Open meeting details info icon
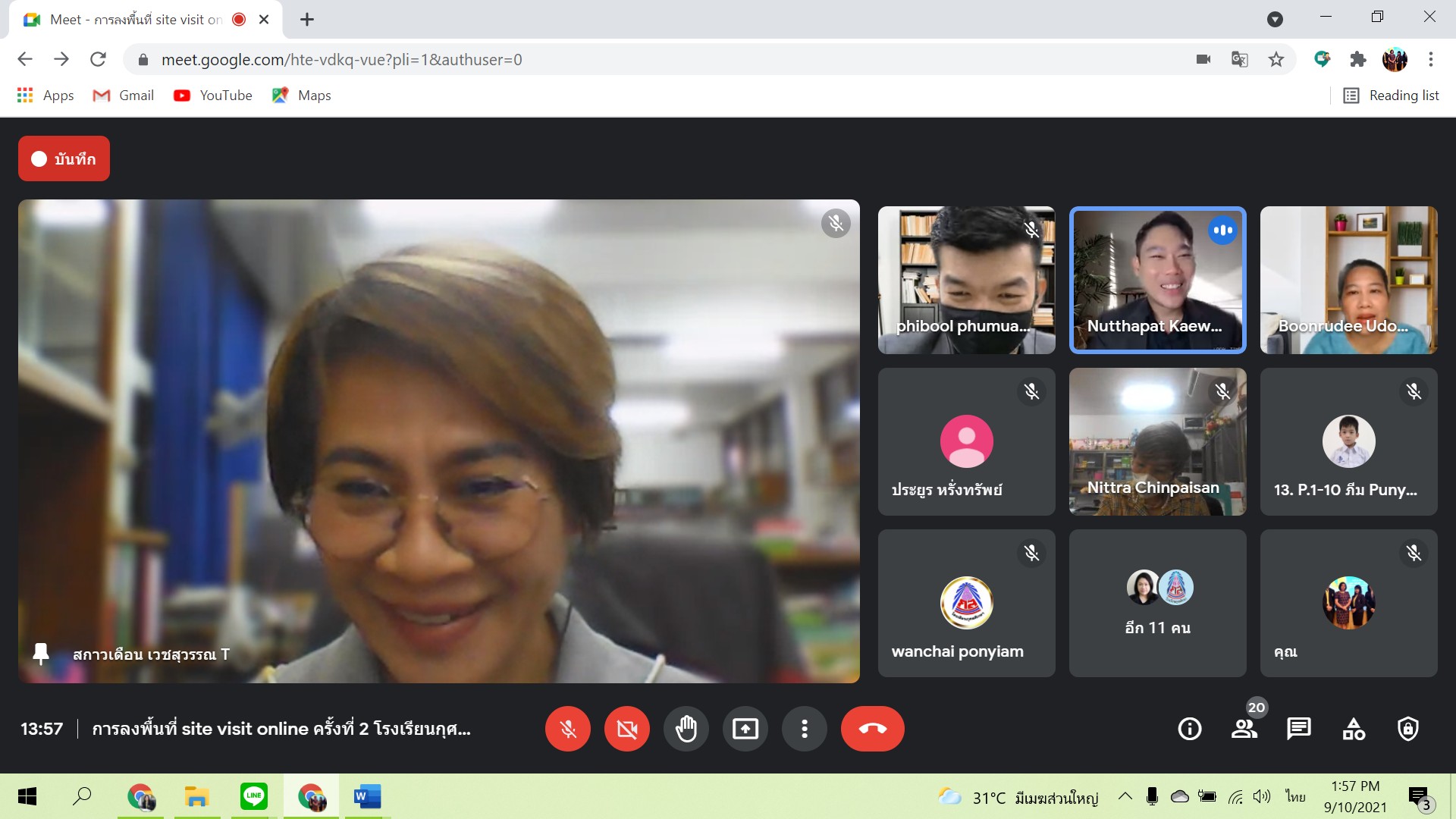The image size is (1456, 819). [1189, 729]
